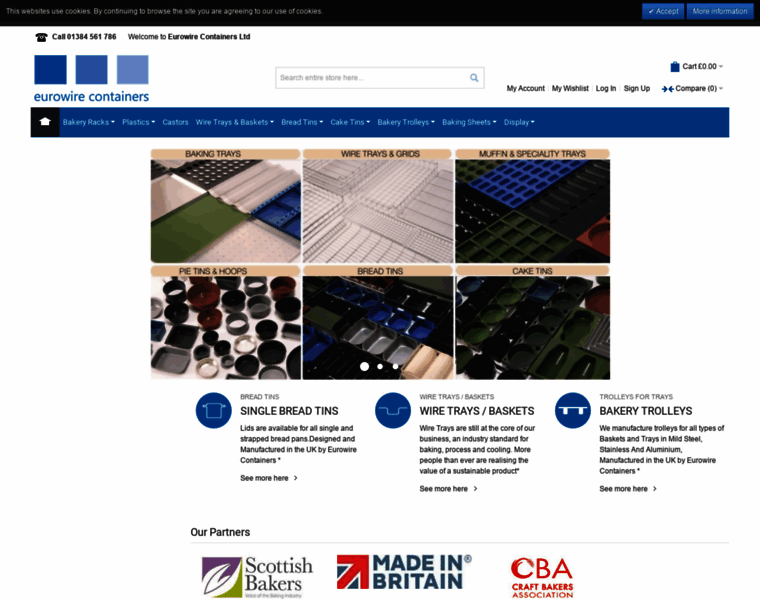This screenshot has height=600, width=760.
Task: Click the Eurowire Containers logo
Action: (91, 79)
